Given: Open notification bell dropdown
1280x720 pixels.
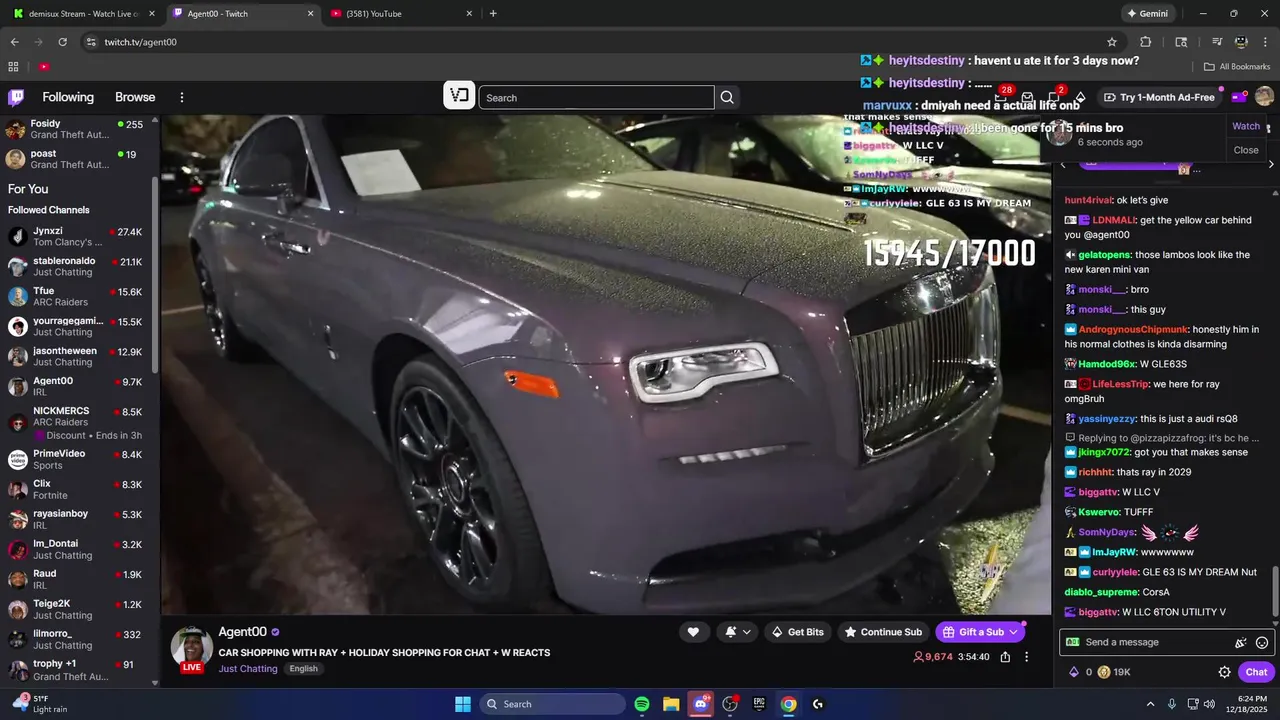Looking at the screenshot, I should pos(737,632).
